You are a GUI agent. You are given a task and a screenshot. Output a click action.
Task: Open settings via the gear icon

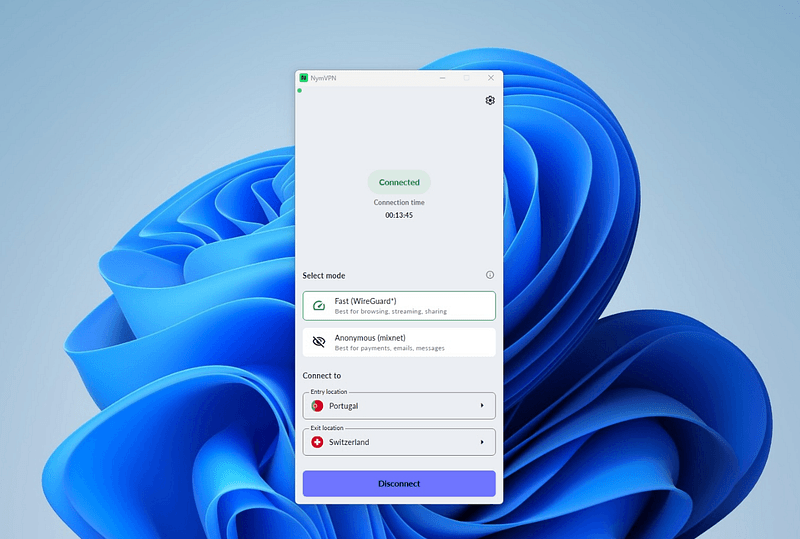click(x=490, y=100)
